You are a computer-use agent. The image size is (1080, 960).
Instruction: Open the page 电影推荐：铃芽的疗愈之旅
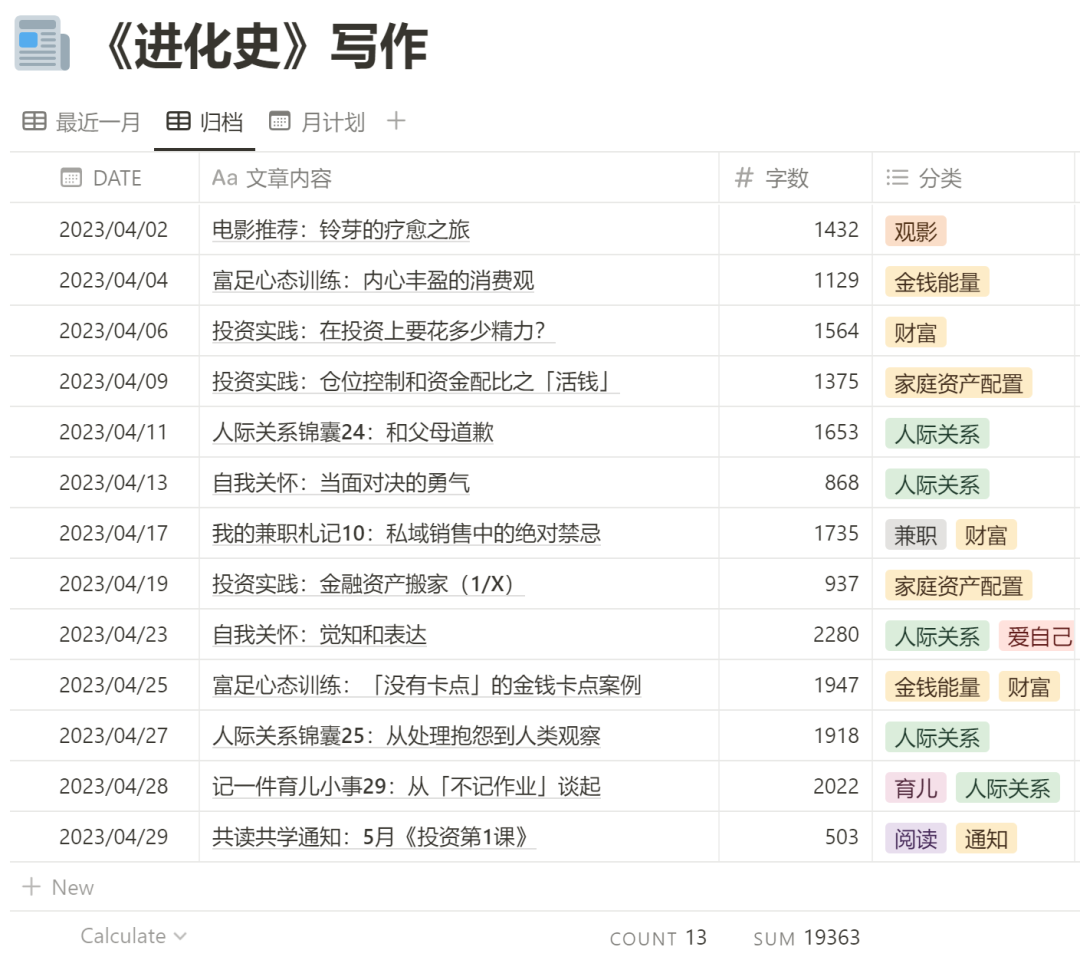pyautogui.click(x=341, y=229)
